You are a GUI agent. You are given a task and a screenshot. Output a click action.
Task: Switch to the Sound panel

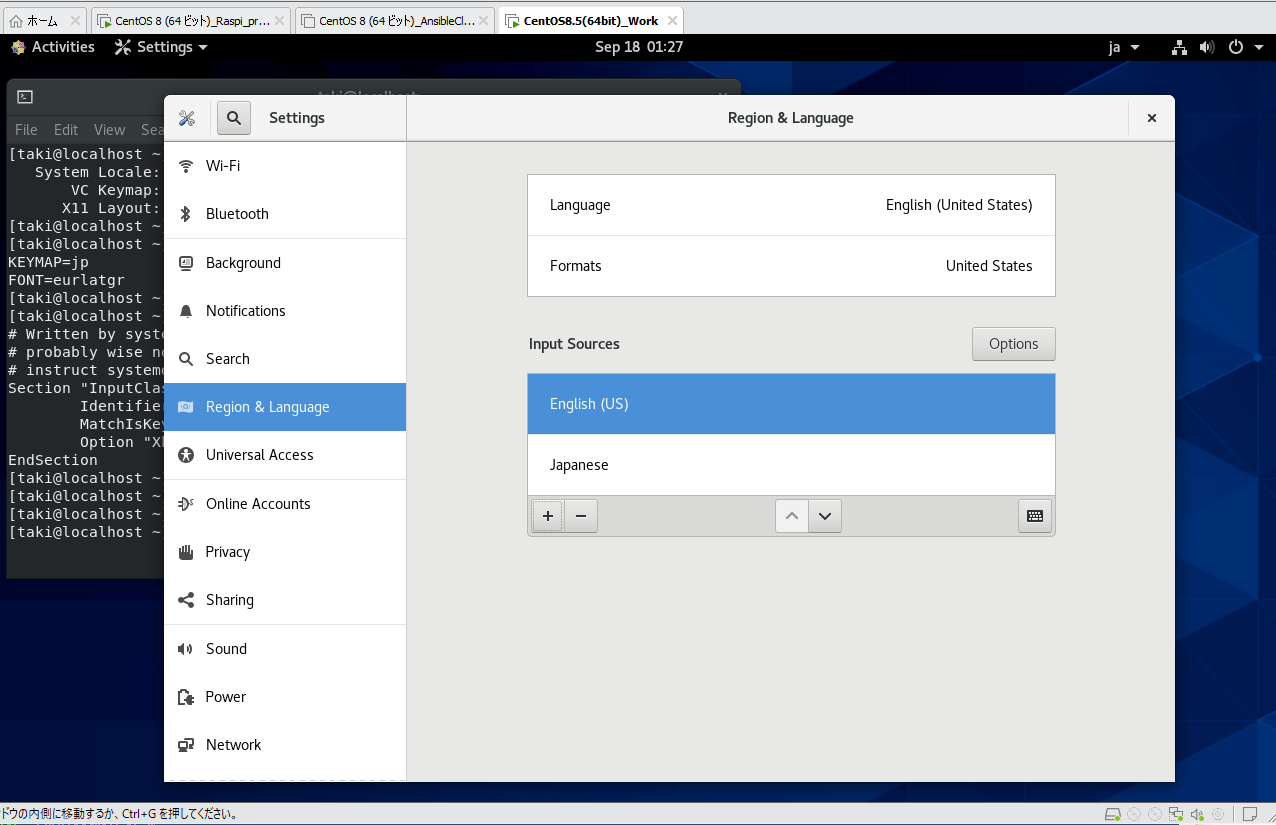(285, 649)
